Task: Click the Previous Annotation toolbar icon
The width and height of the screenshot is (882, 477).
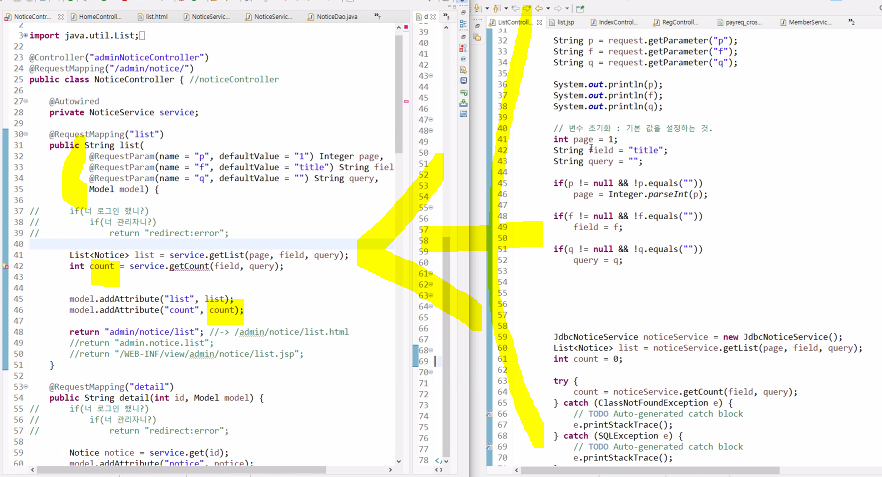Action: click(496, 8)
